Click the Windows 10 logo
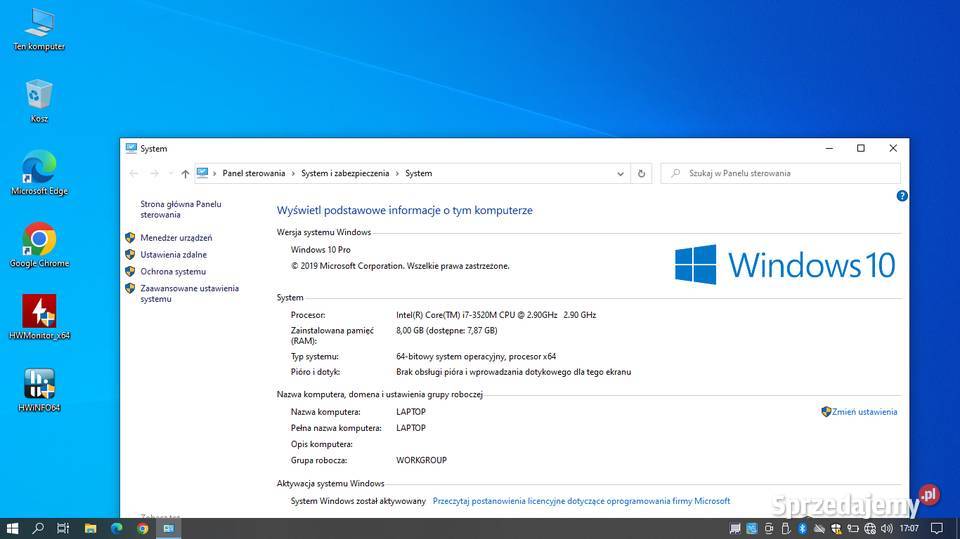 click(x=784, y=265)
